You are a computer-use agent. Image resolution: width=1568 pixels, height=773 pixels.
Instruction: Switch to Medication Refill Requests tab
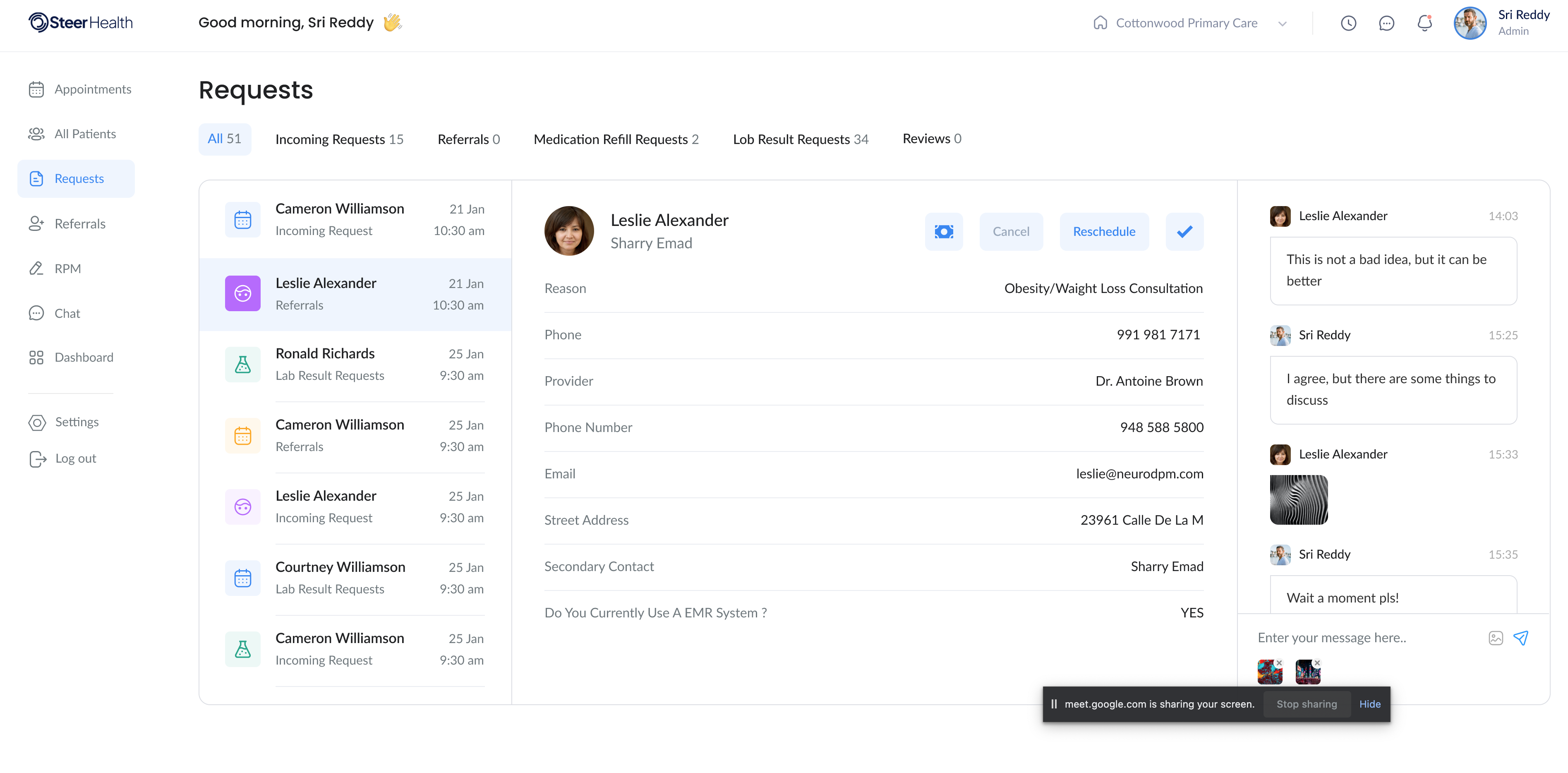coord(615,139)
